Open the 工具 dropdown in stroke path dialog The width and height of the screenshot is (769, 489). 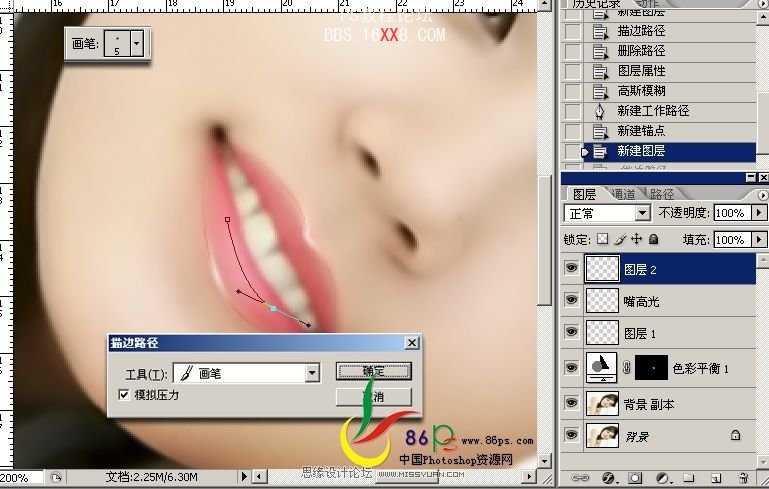(312, 373)
